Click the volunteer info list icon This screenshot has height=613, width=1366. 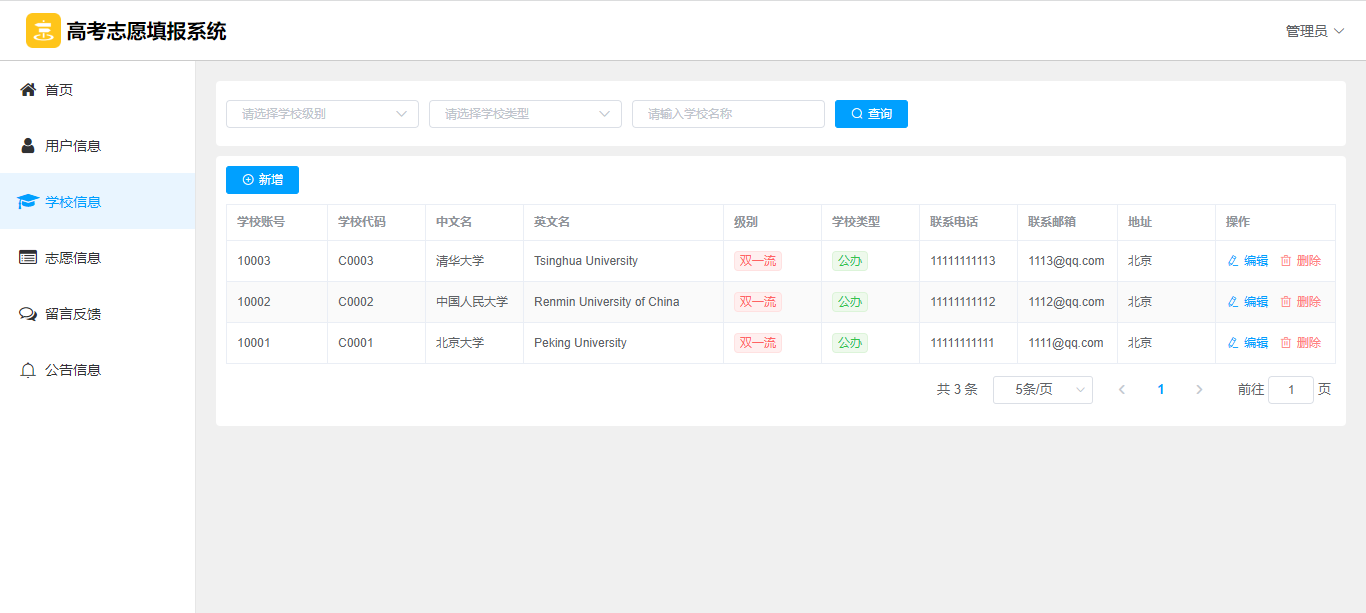point(28,258)
